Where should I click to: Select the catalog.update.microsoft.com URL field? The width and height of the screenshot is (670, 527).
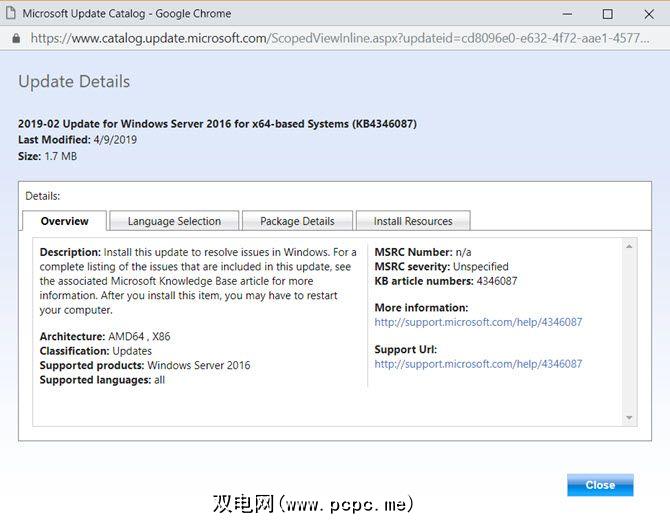click(x=340, y=38)
